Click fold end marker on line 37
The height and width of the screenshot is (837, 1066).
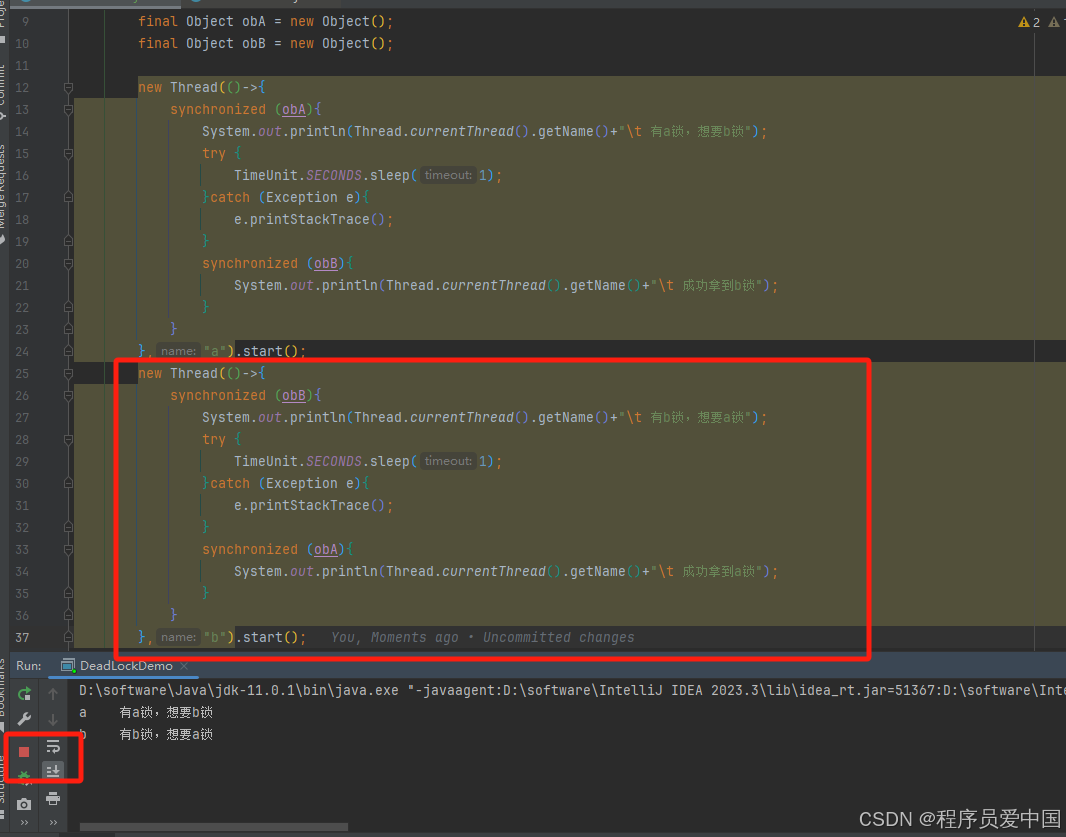pos(68,638)
